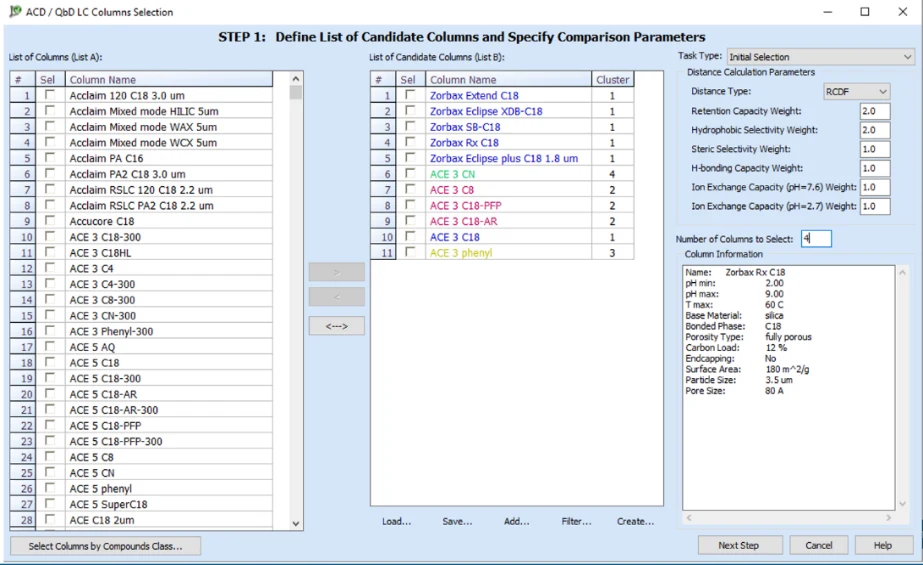Select Acclaim Mixed mode WAX 5um row
This screenshot has height=565, width=923.
point(141,127)
